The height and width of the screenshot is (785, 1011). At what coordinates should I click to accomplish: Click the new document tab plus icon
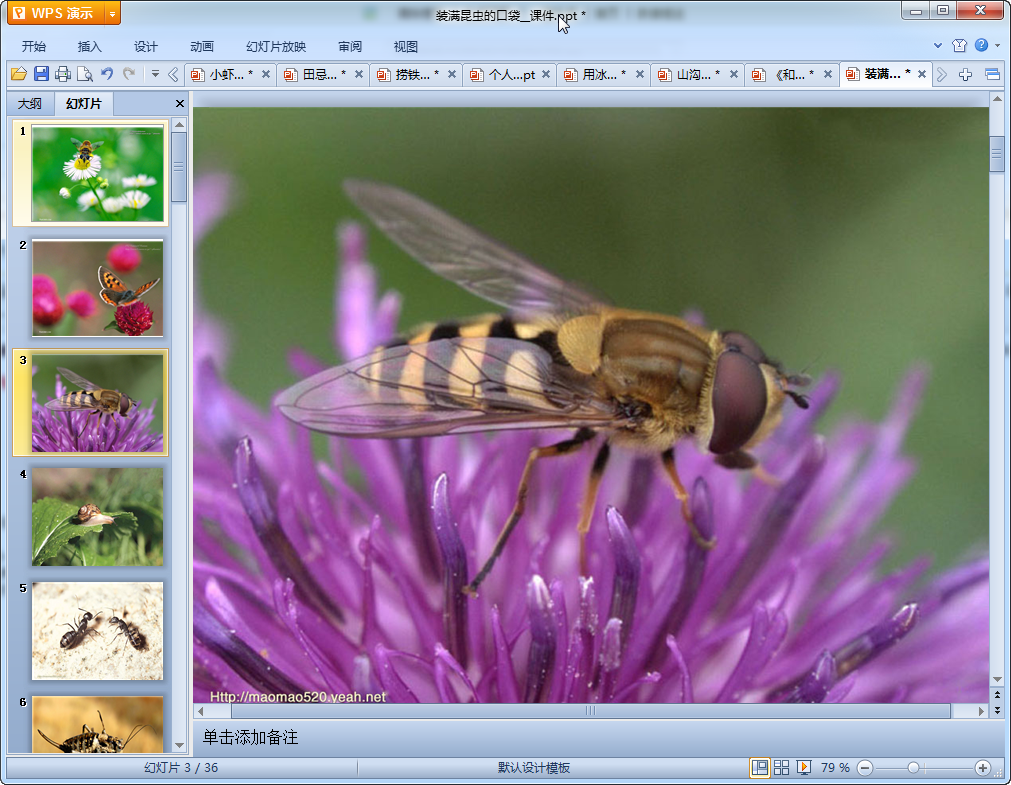click(965, 75)
